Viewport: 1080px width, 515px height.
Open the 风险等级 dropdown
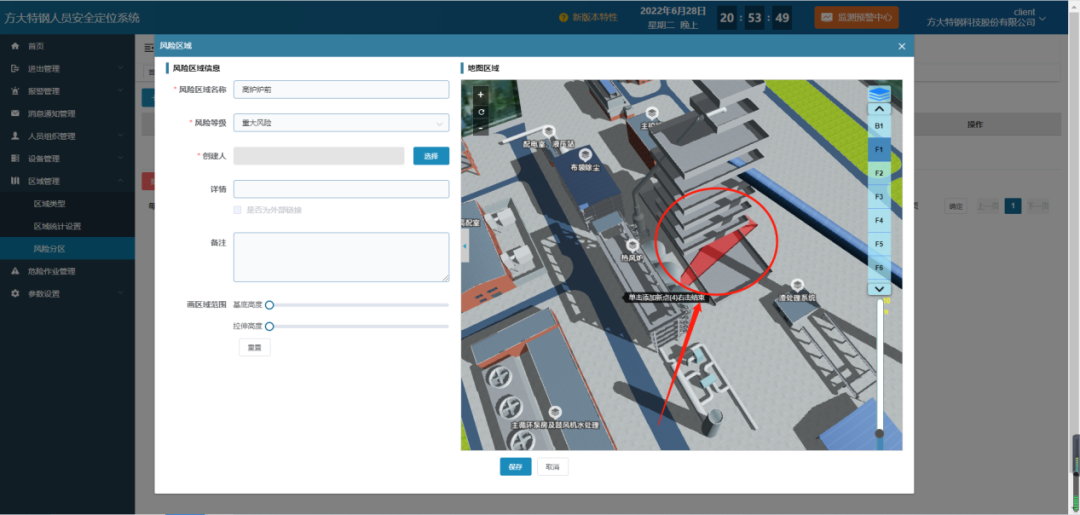[x=341, y=123]
